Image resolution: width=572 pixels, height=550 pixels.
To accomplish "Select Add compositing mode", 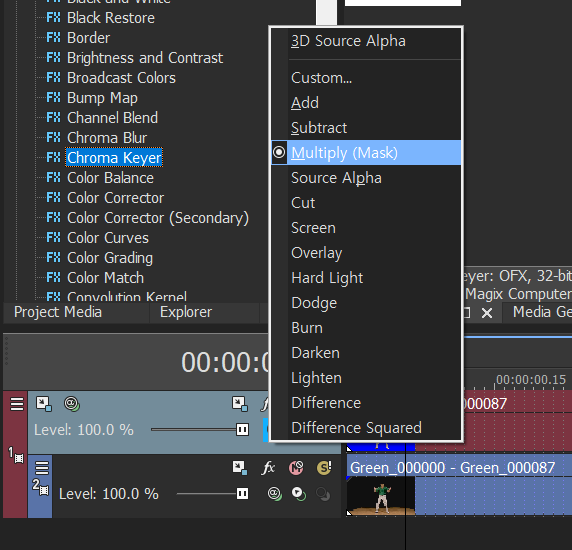I will point(366,102).
